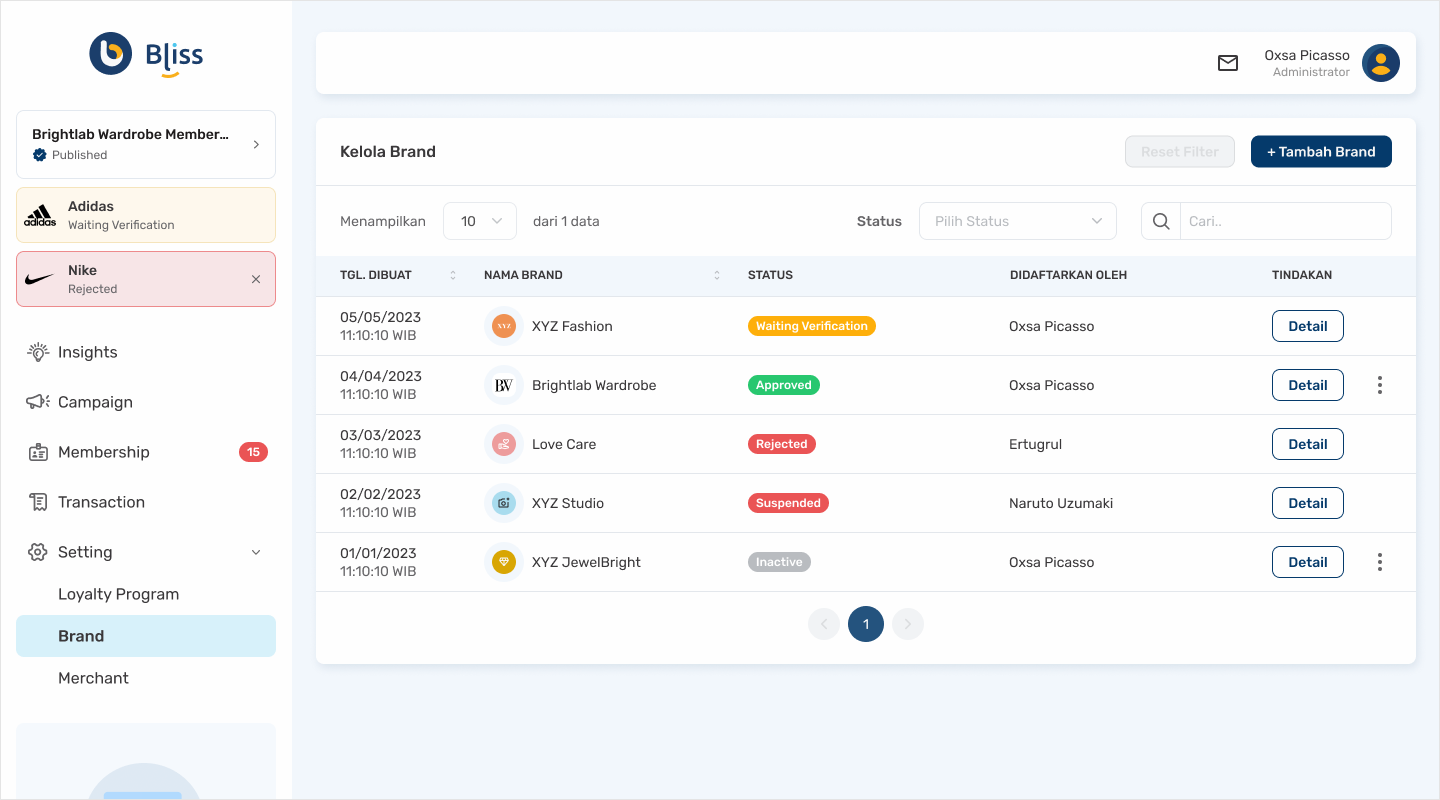Click the Suspended status badge
Screen dimensions: 1440x800
[x=788, y=503]
